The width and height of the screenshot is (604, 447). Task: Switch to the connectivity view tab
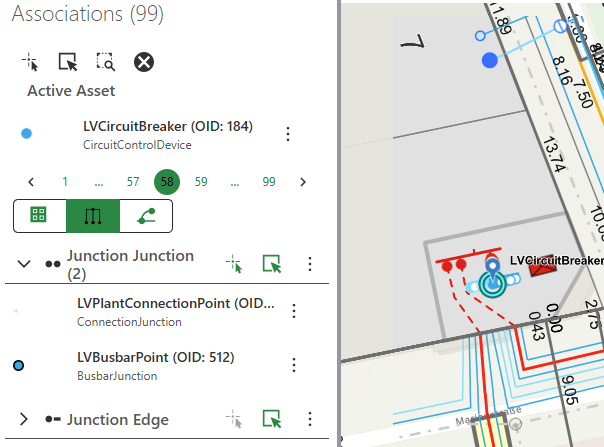93,216
